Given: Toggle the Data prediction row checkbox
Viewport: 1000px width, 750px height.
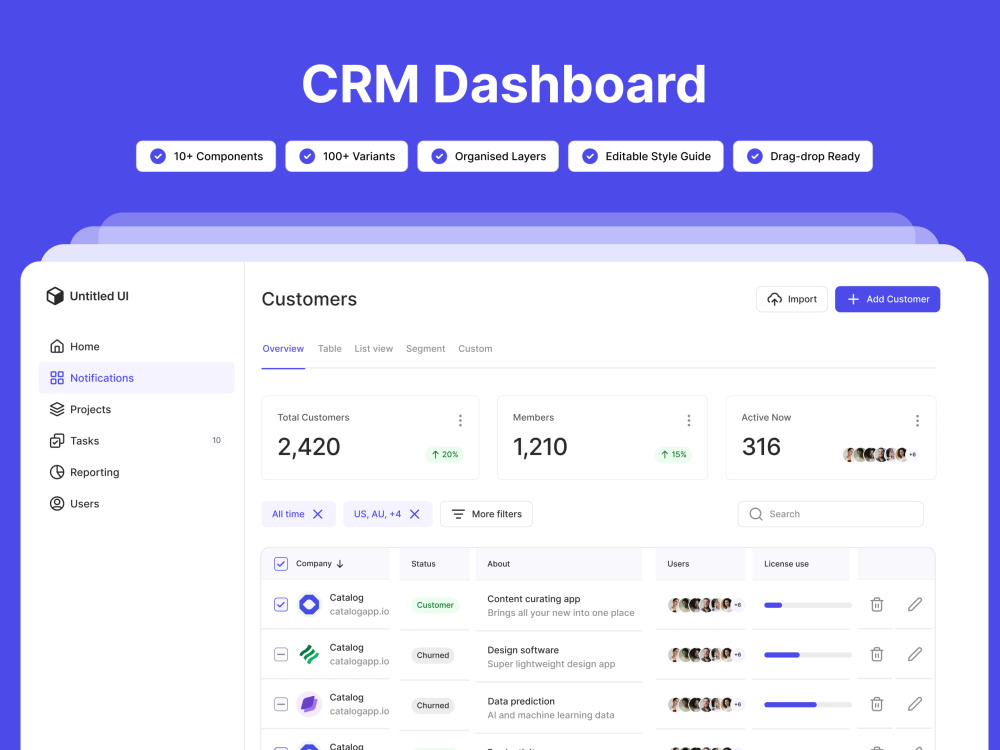Looking at the screenshot, I should point(281,704).
